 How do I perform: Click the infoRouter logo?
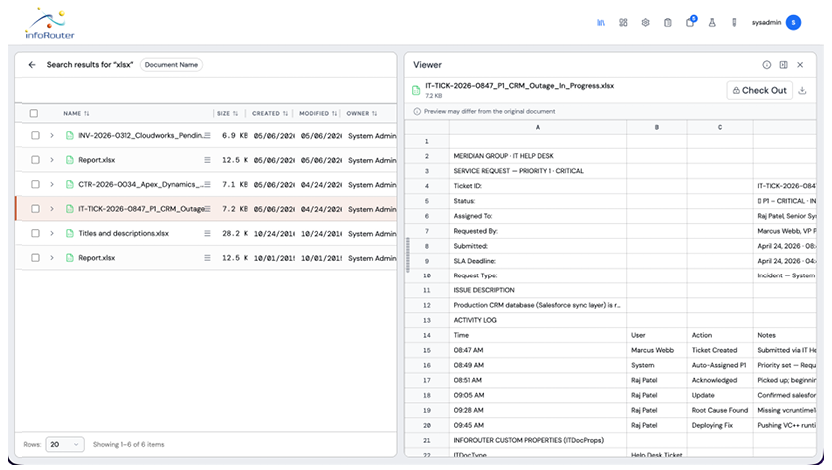pyautogui.click(x=49, y=24)
